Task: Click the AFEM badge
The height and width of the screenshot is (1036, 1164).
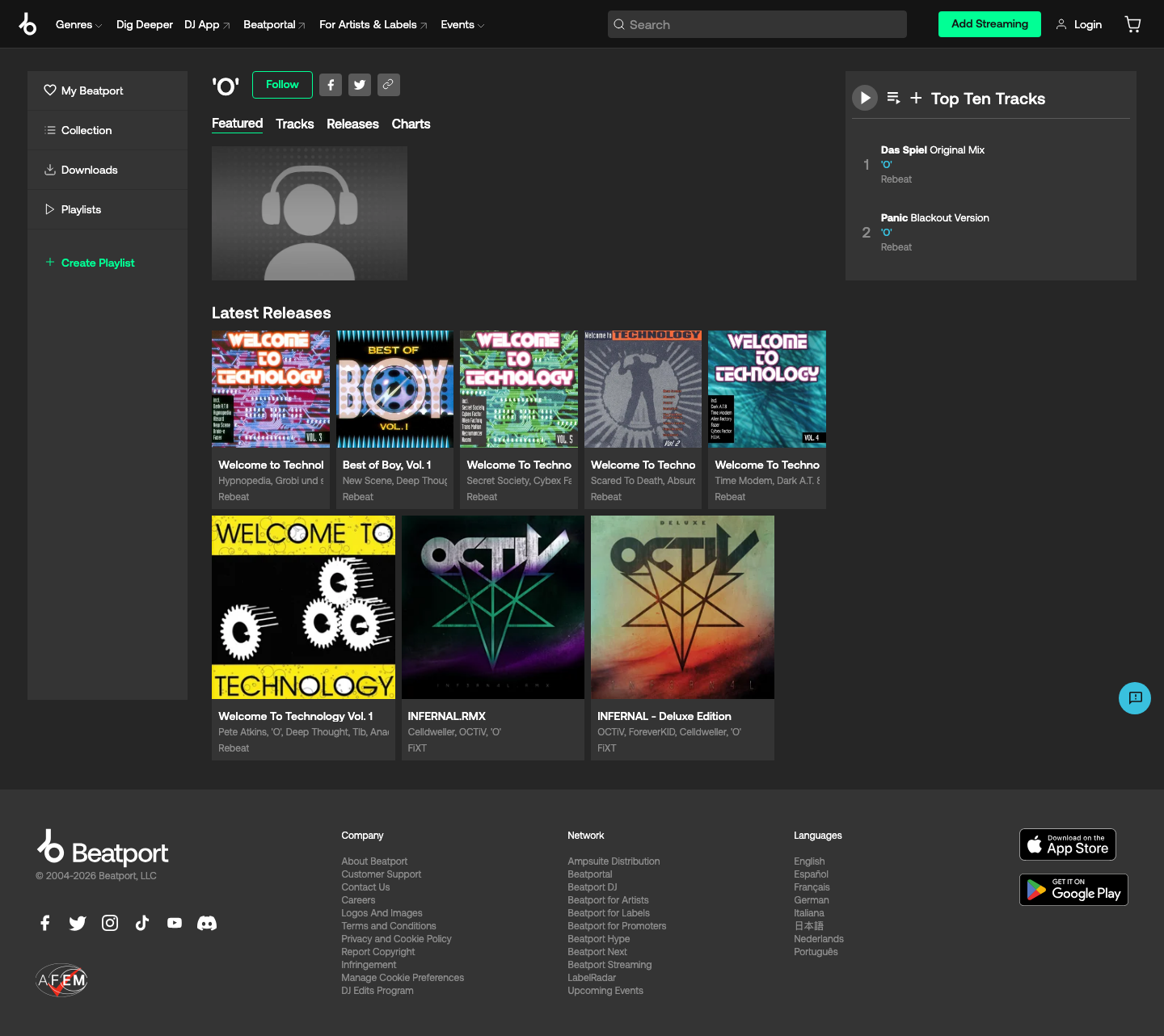Action: point(61,980)
